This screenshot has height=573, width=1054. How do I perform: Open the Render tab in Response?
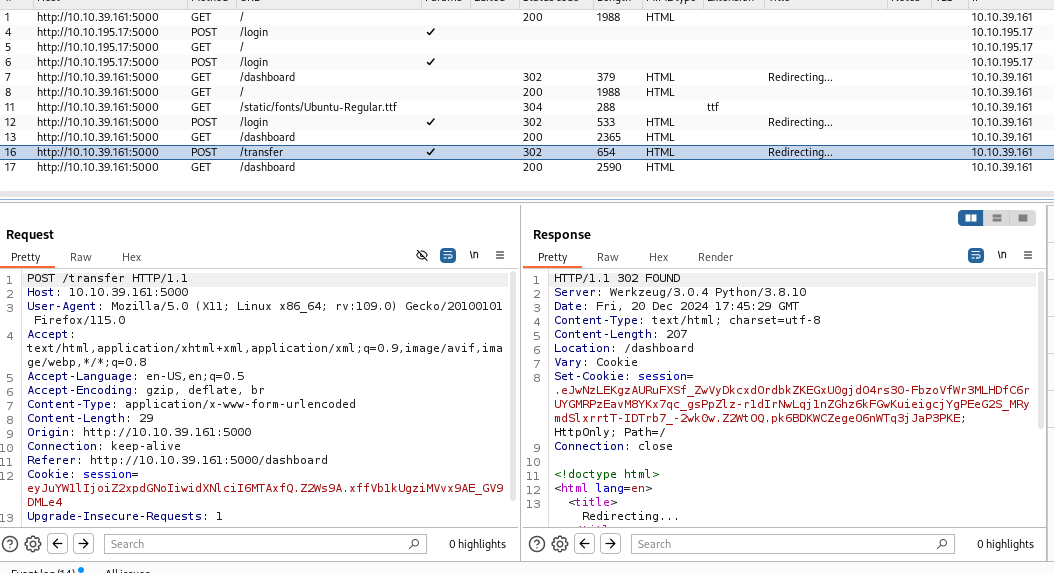pos(715,257)
